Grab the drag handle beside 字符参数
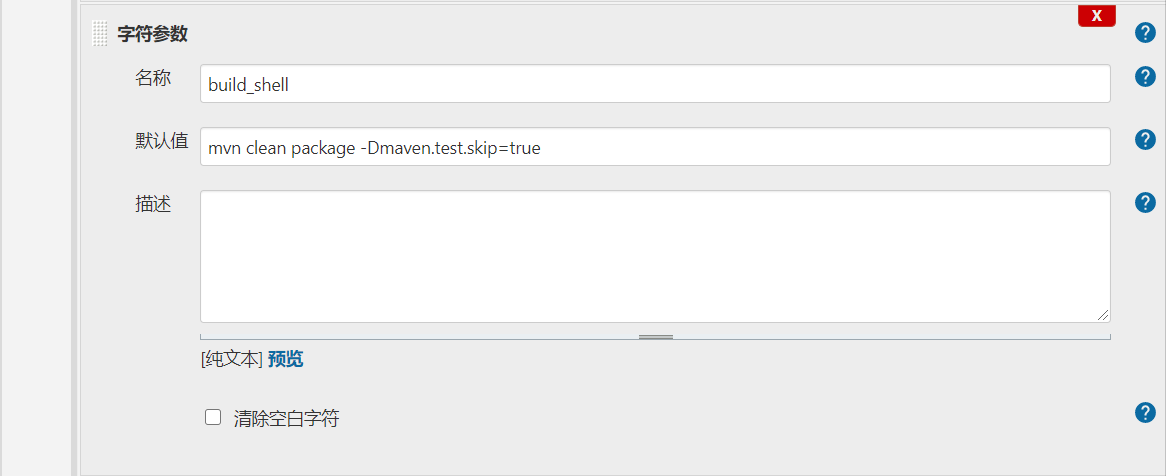The width and height of the screenshot is (1166, 476). tap(100, 34)
